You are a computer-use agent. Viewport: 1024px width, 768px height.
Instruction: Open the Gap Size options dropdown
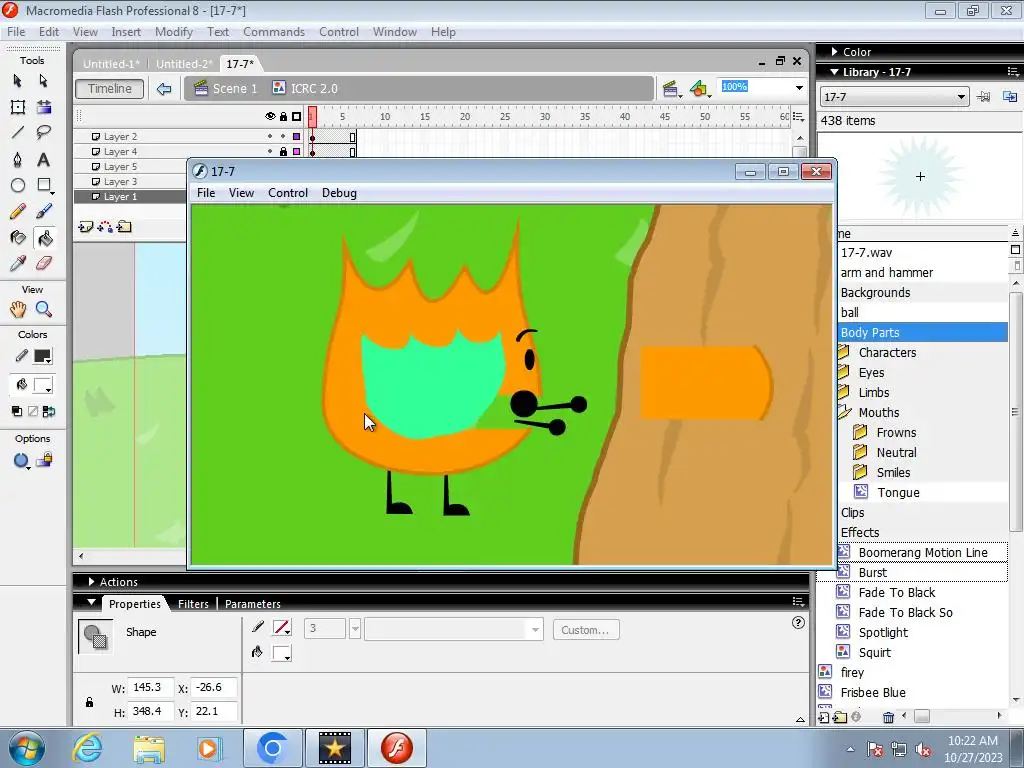tap(22, 461)
